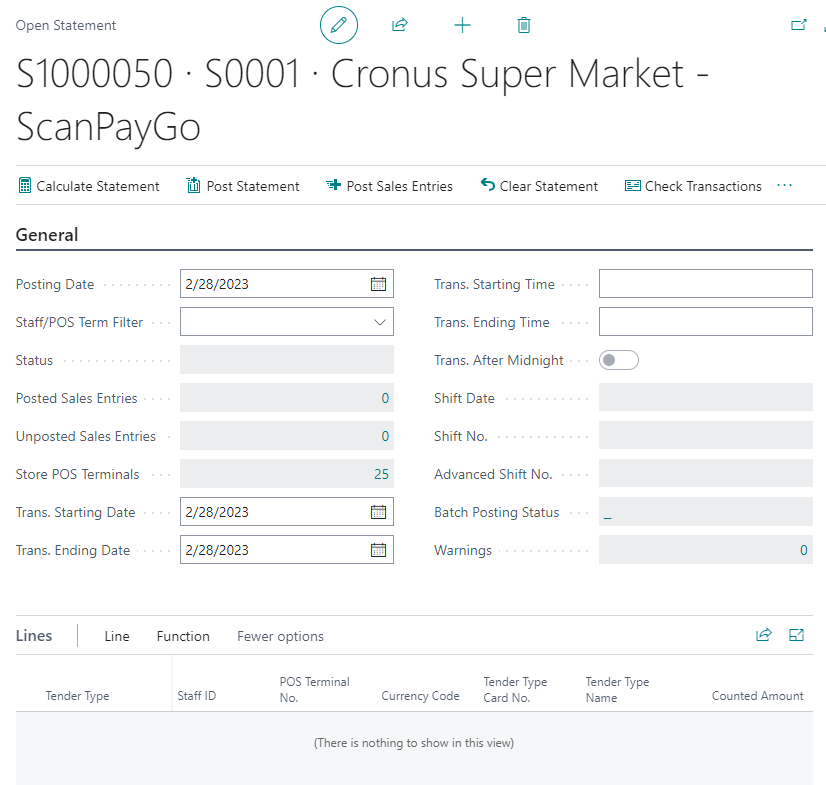Collapse the General section header
Screen dimensions: 826x785
[47, 235]
